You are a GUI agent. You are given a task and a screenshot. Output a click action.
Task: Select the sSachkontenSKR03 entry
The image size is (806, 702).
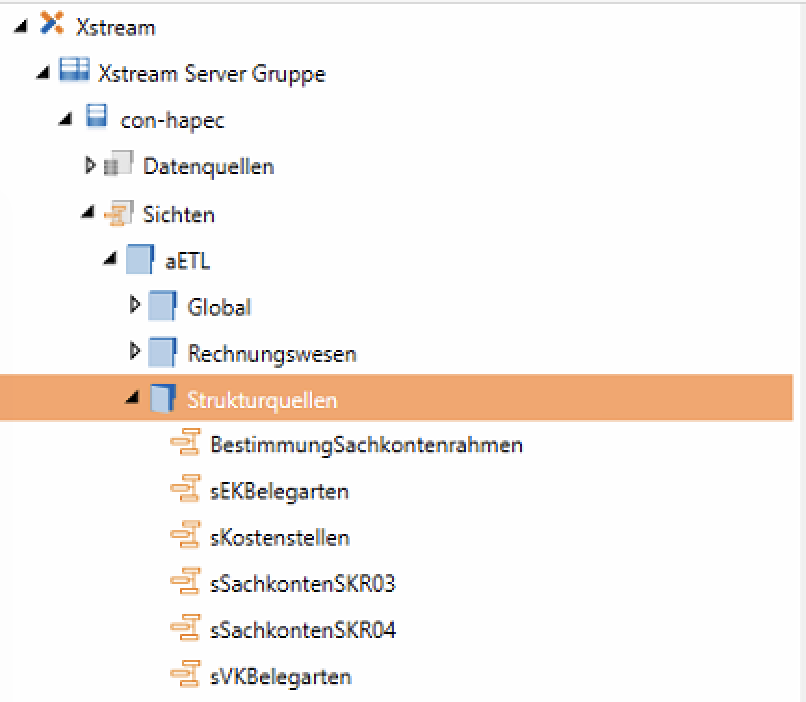296,584
